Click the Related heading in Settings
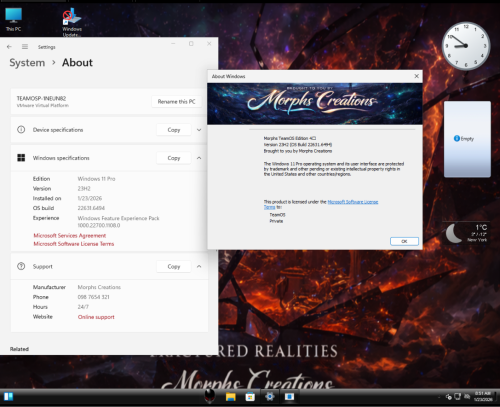 tap(19, 349)
